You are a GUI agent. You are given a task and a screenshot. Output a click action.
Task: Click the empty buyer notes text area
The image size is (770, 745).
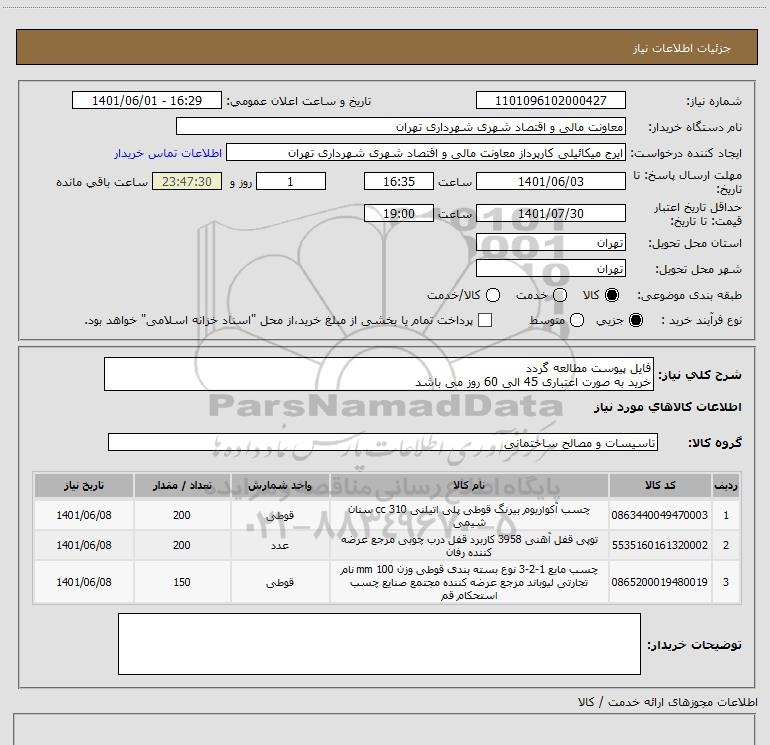tap(379, 643)
